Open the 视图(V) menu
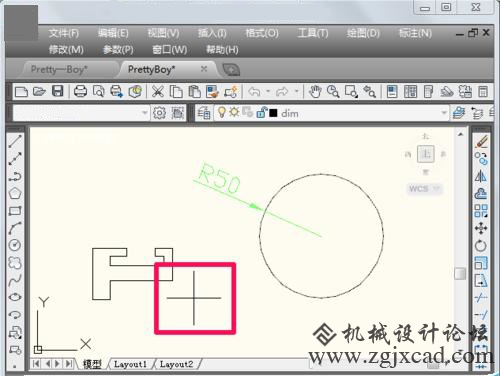 [x=163, y=33]
